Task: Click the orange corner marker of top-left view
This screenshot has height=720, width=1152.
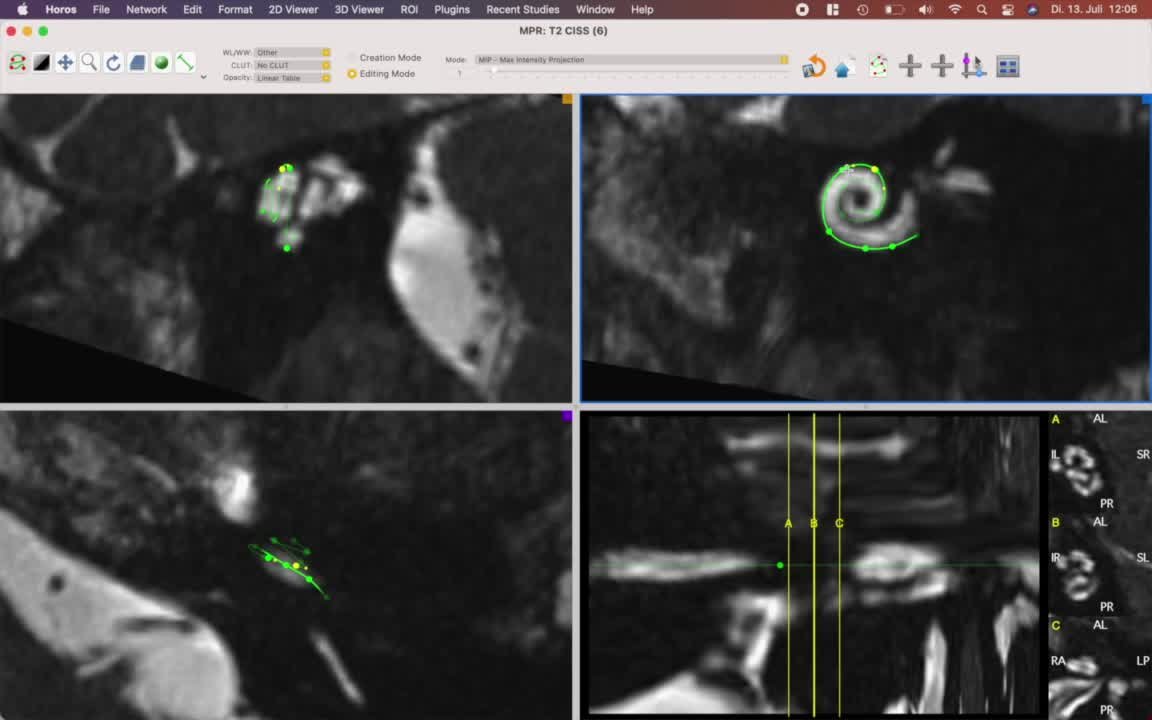Action: click(x=567, y=98)
